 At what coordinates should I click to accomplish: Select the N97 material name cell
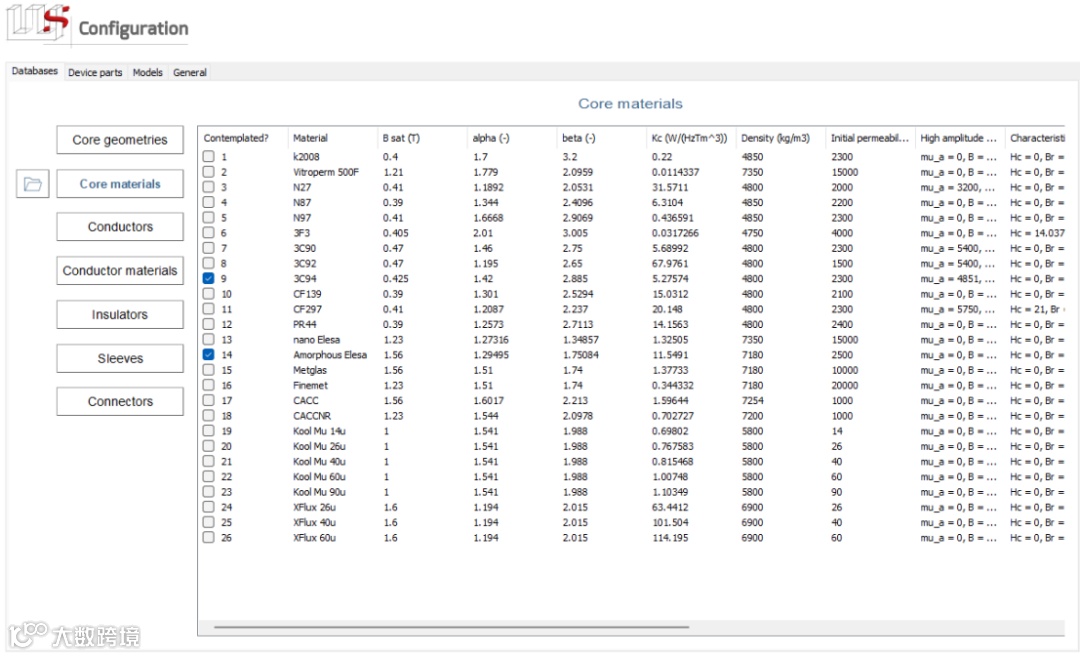[x=302, y=218]
